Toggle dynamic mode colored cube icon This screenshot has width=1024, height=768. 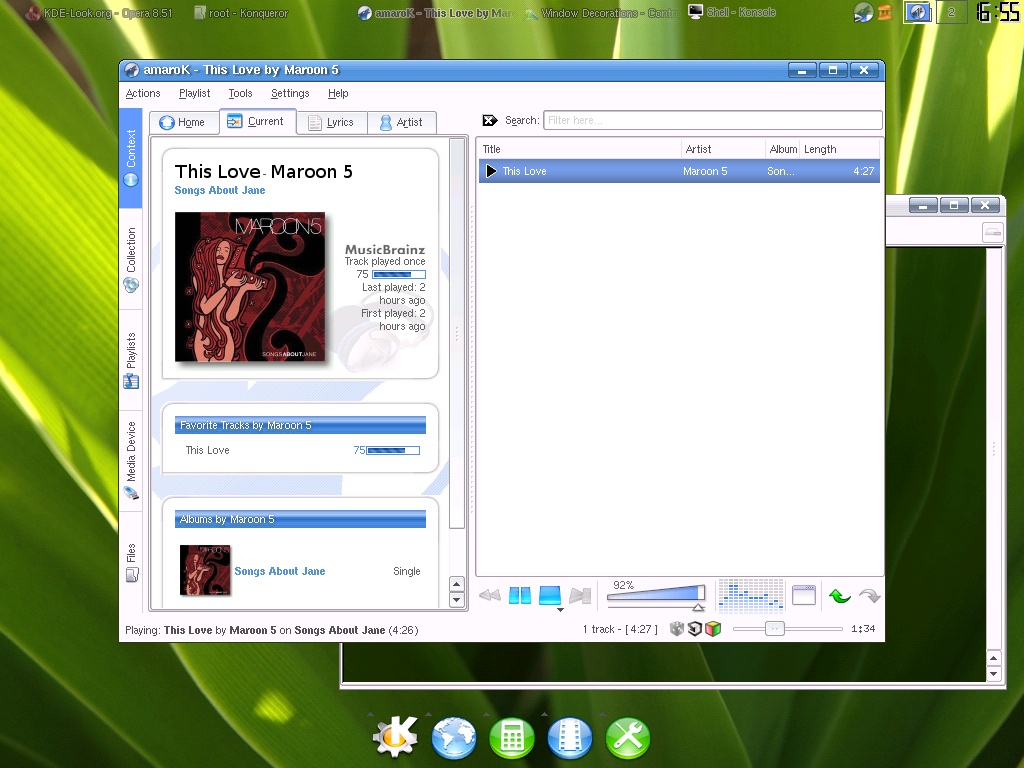pos(713,629)
